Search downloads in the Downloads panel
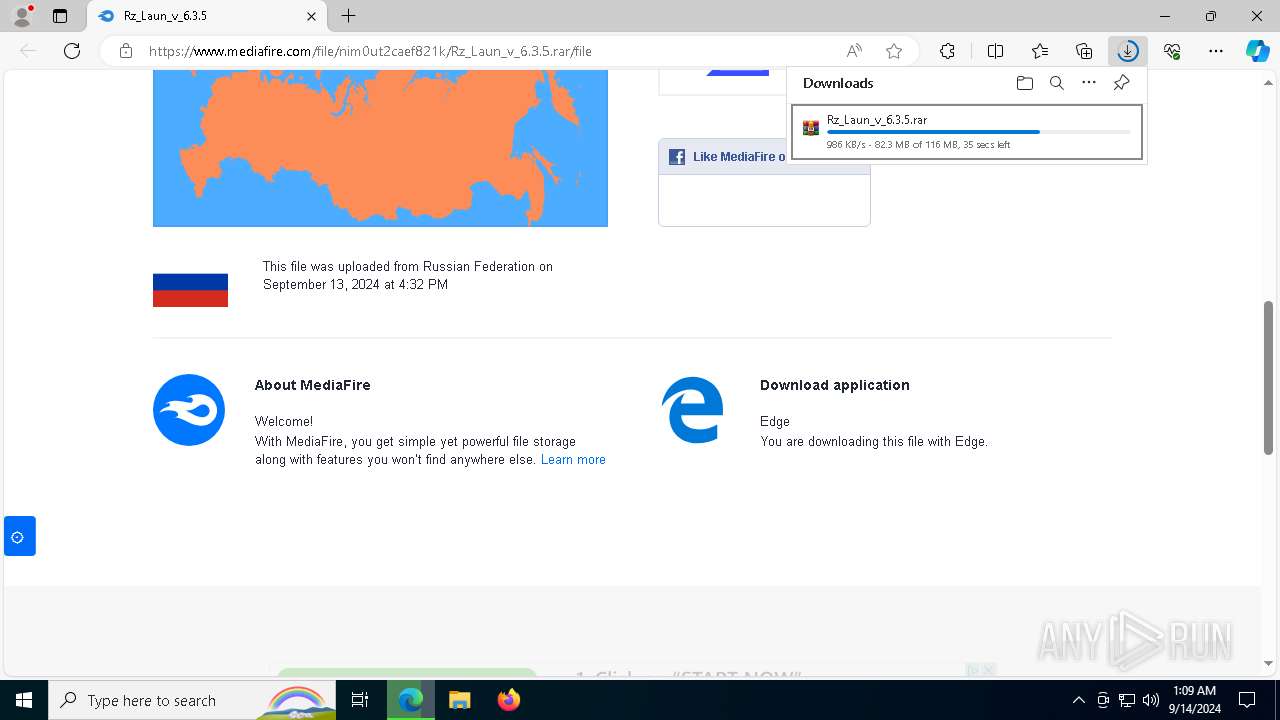 (x=1056, y=83)
